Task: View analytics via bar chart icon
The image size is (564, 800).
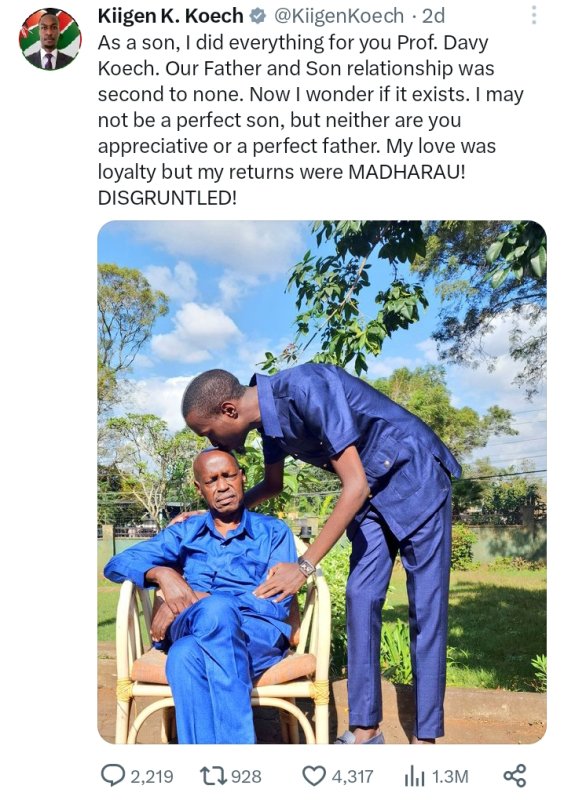Action: coord(415,777)
